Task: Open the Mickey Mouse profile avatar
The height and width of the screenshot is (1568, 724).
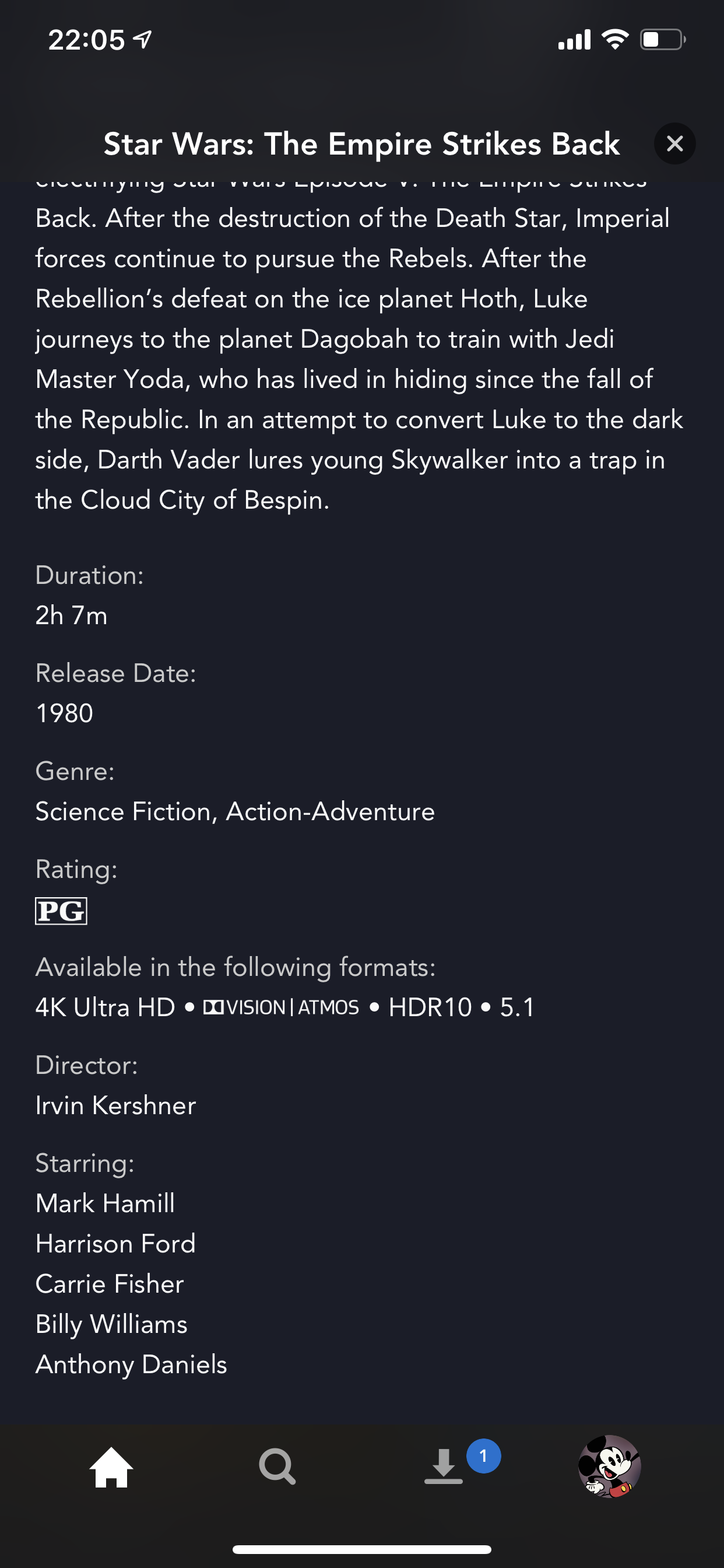Action: pyautogui.click(x=610, y=1466)
